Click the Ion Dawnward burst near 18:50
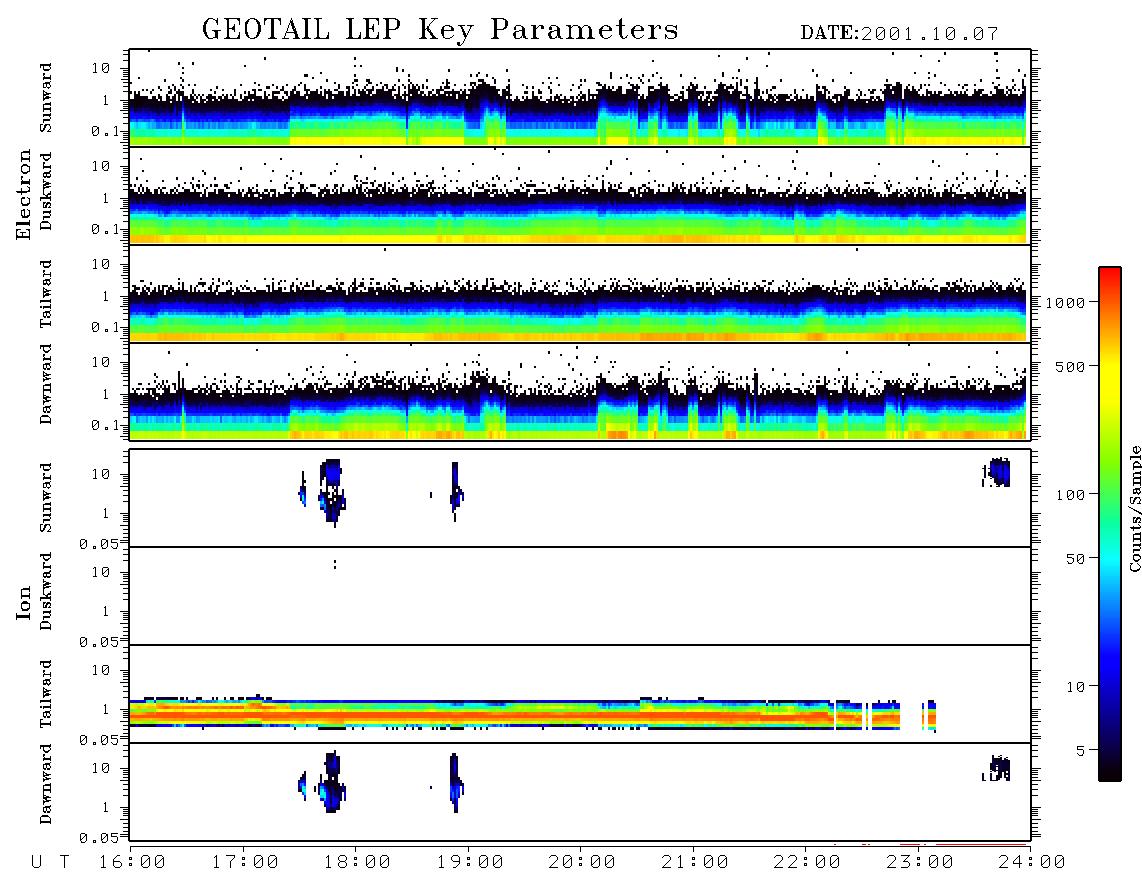 455,783
